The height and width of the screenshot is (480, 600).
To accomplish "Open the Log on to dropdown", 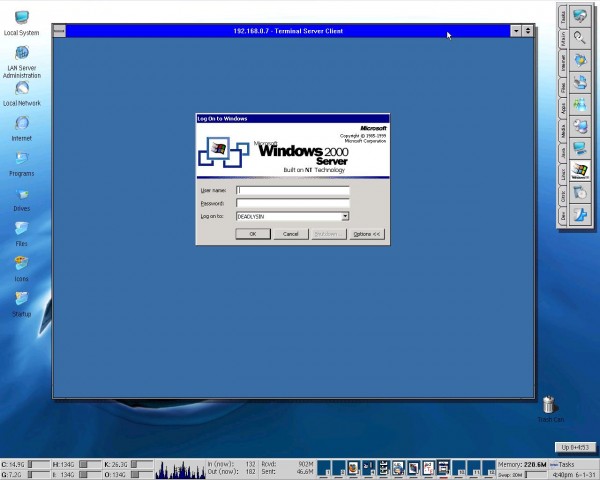I will [345, 216].
